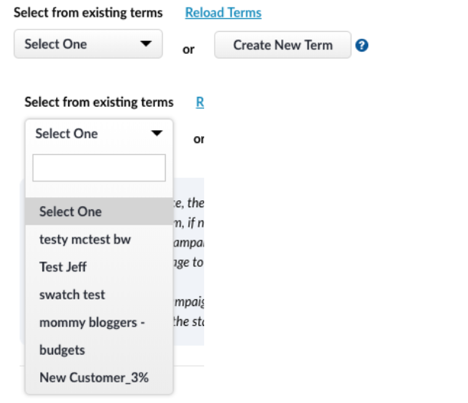Click the italic help text behind the dropdown
This screenshot has height=403, width=468.
click(x=189, y=262)
